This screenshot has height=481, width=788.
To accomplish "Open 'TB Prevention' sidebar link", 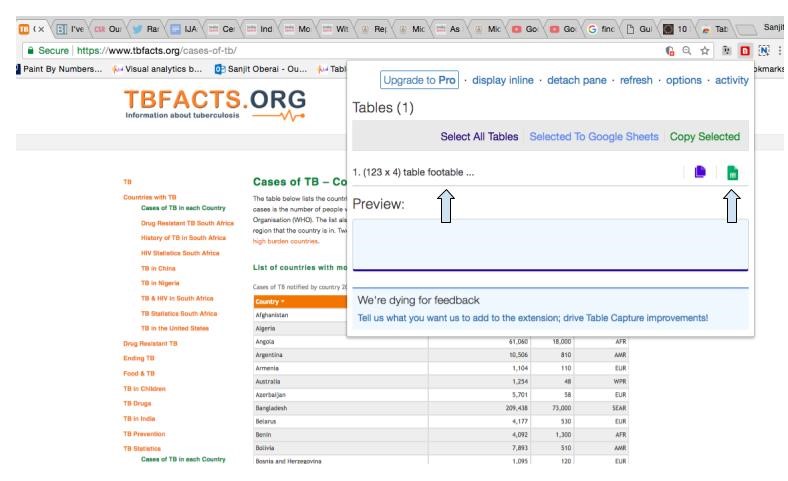I will click(144, 433).
